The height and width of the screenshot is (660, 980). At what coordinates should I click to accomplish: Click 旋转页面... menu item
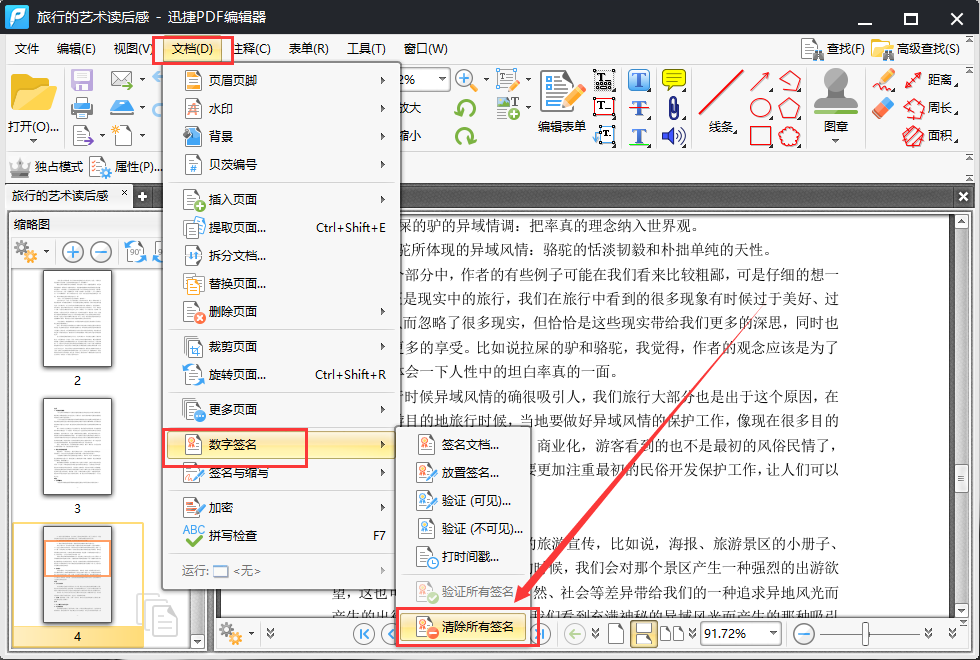coord(281,374)
